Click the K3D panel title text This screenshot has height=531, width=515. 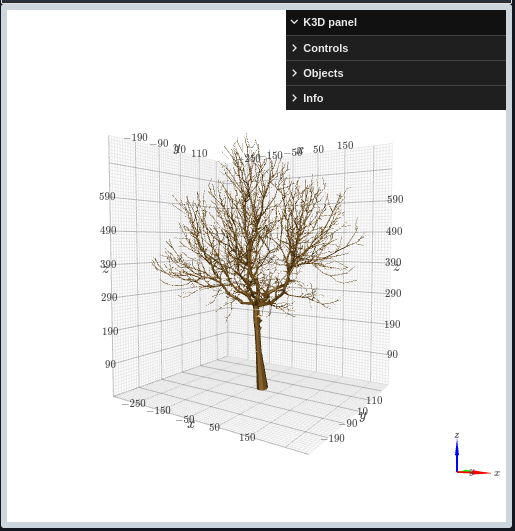[330, 22]
